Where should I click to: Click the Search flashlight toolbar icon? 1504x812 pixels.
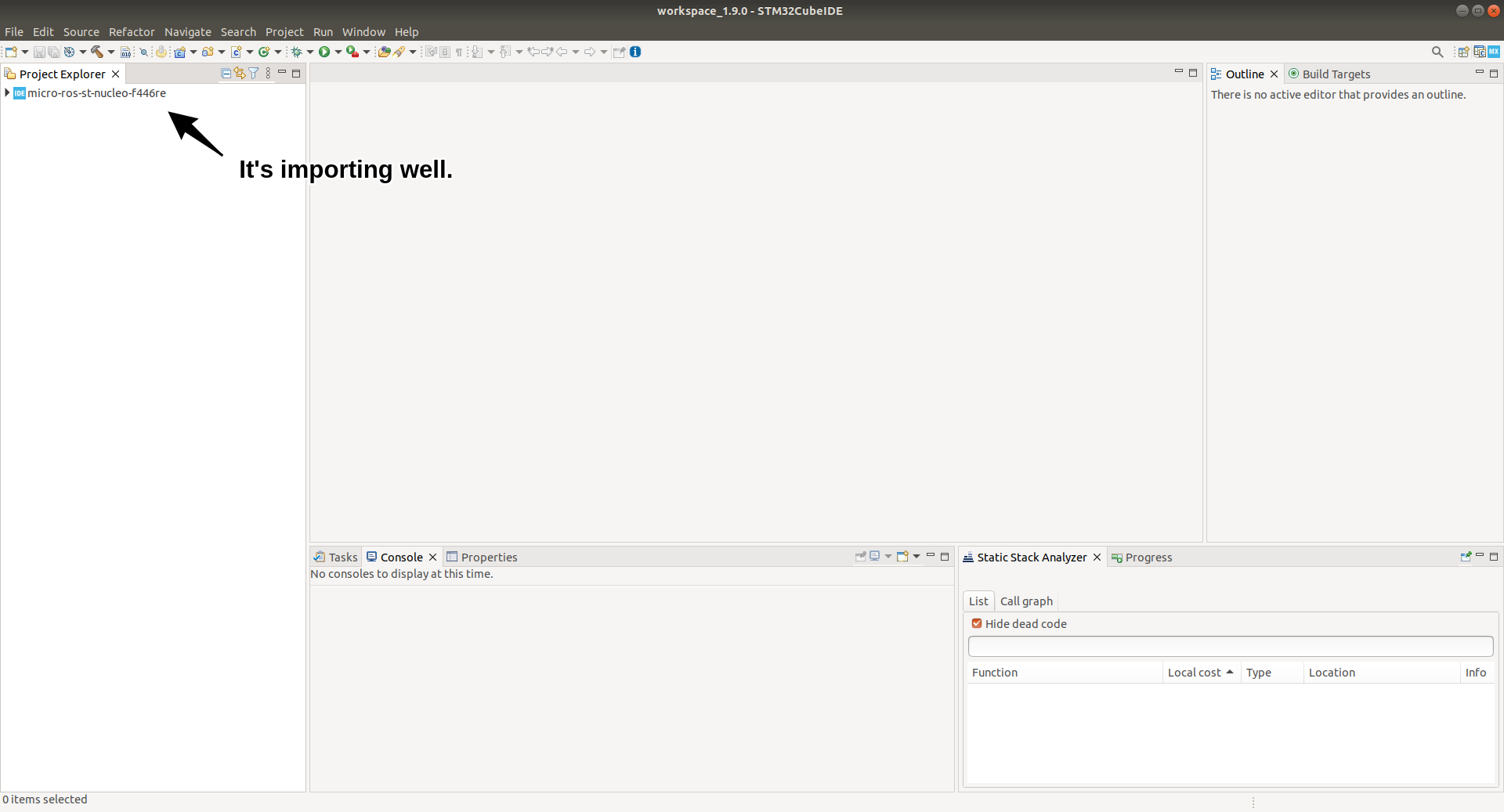click(x=399, y=52)
